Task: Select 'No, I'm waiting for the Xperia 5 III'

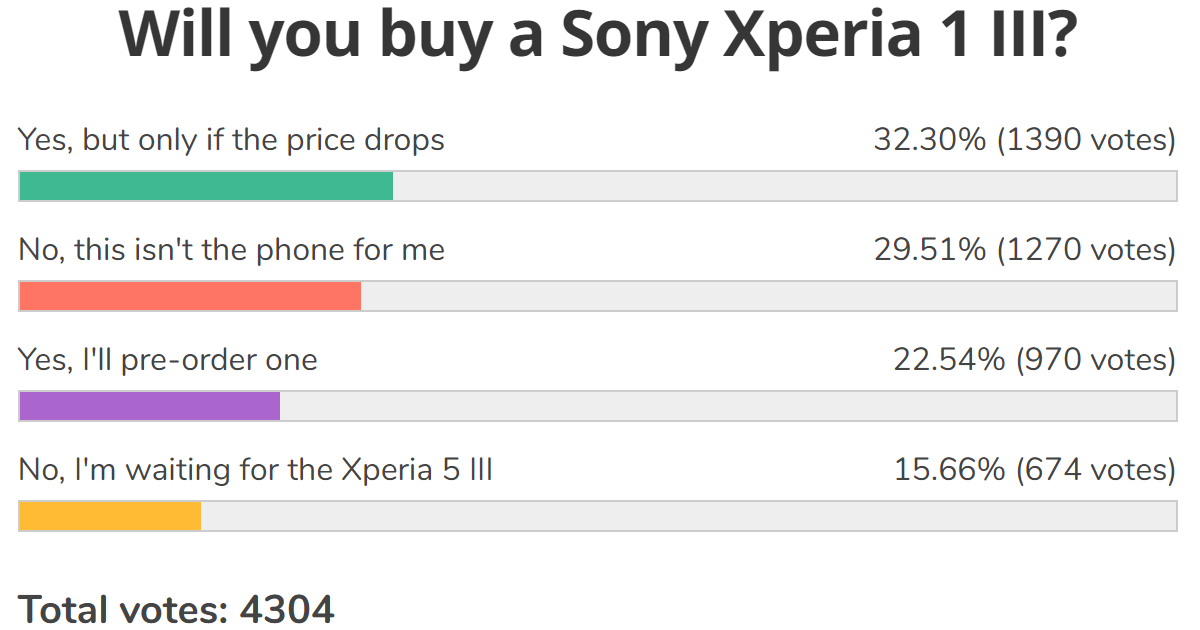Action: pyautogui.click(x=256, y=469)
